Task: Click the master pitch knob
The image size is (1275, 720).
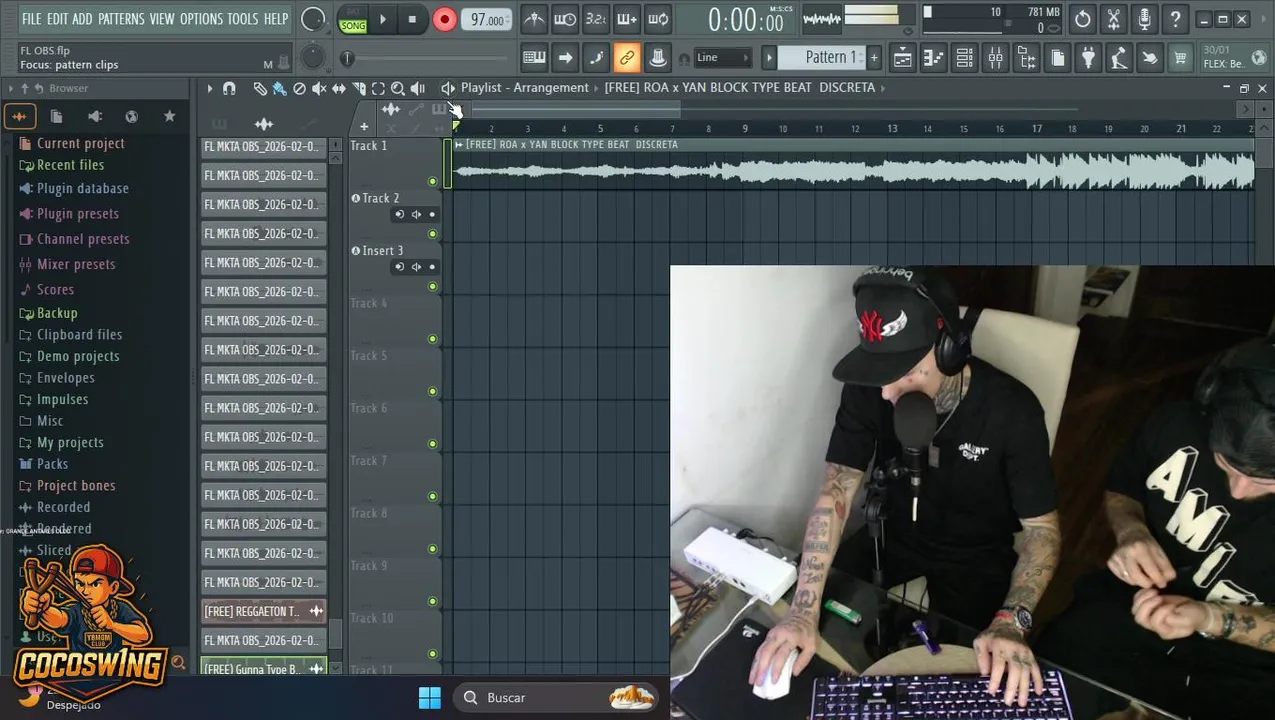Action: pos(313,58)
